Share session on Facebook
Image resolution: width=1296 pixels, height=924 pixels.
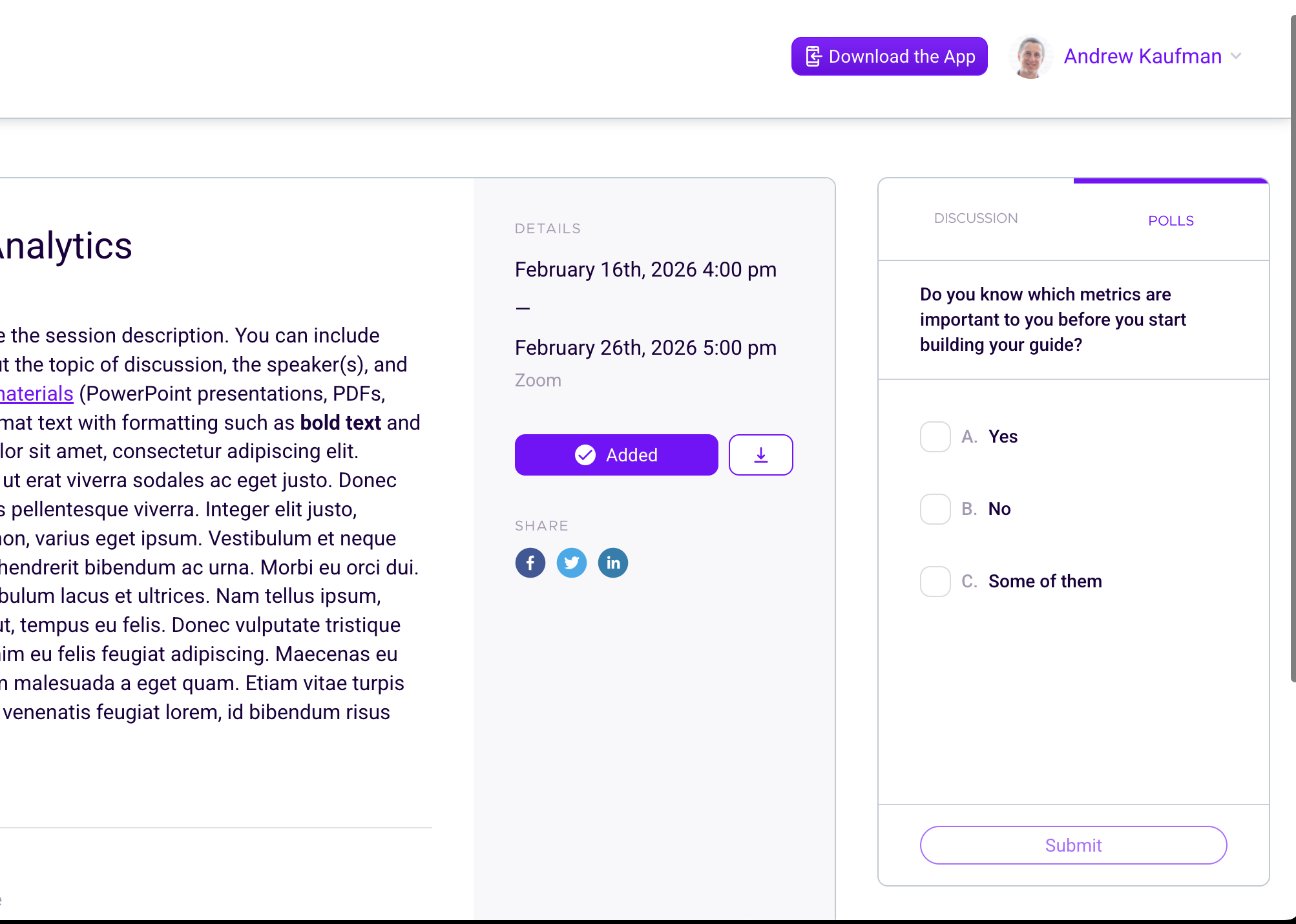point(530,563)
